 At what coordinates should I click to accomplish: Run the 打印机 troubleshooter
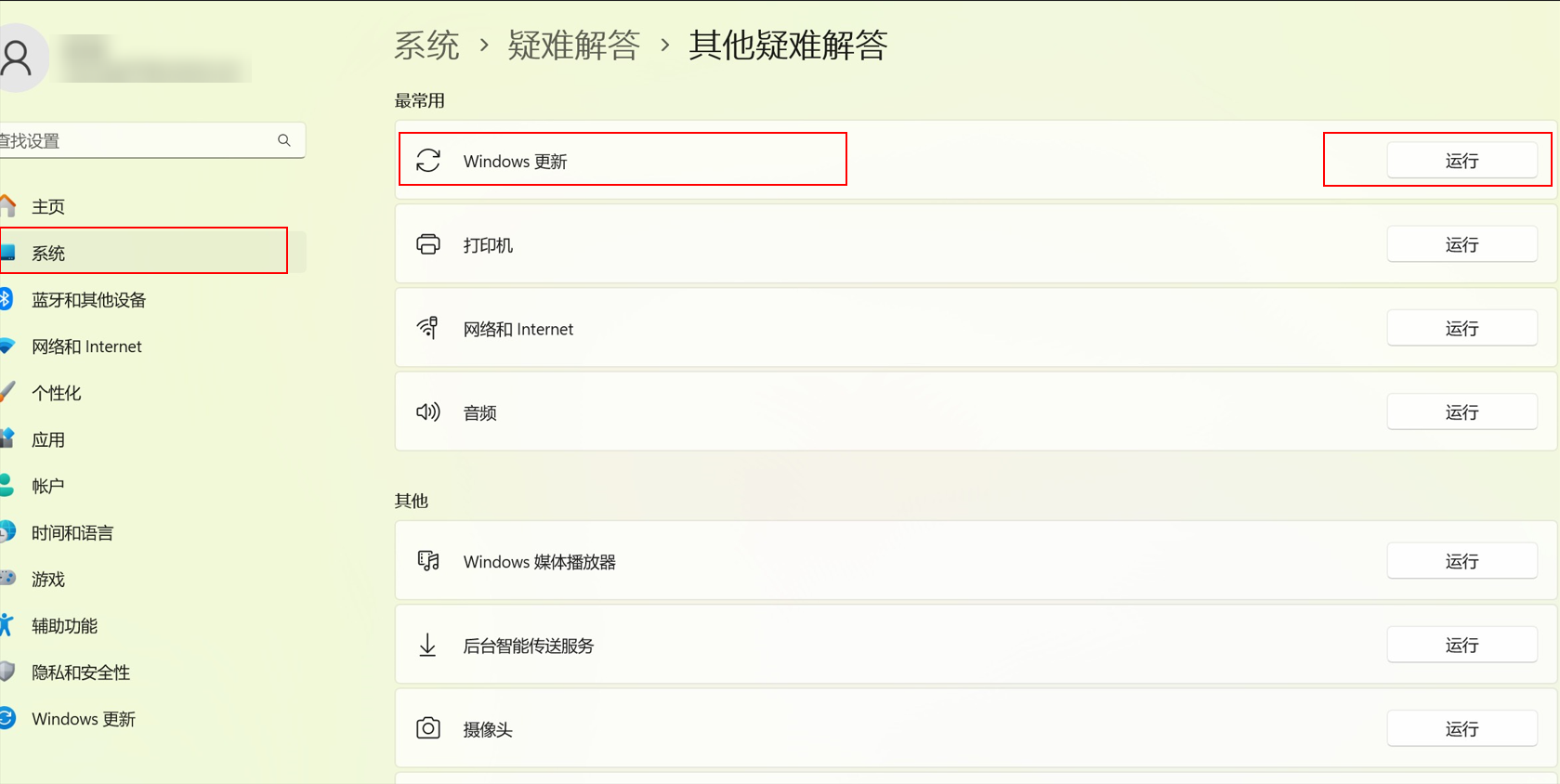(1462, 244)
